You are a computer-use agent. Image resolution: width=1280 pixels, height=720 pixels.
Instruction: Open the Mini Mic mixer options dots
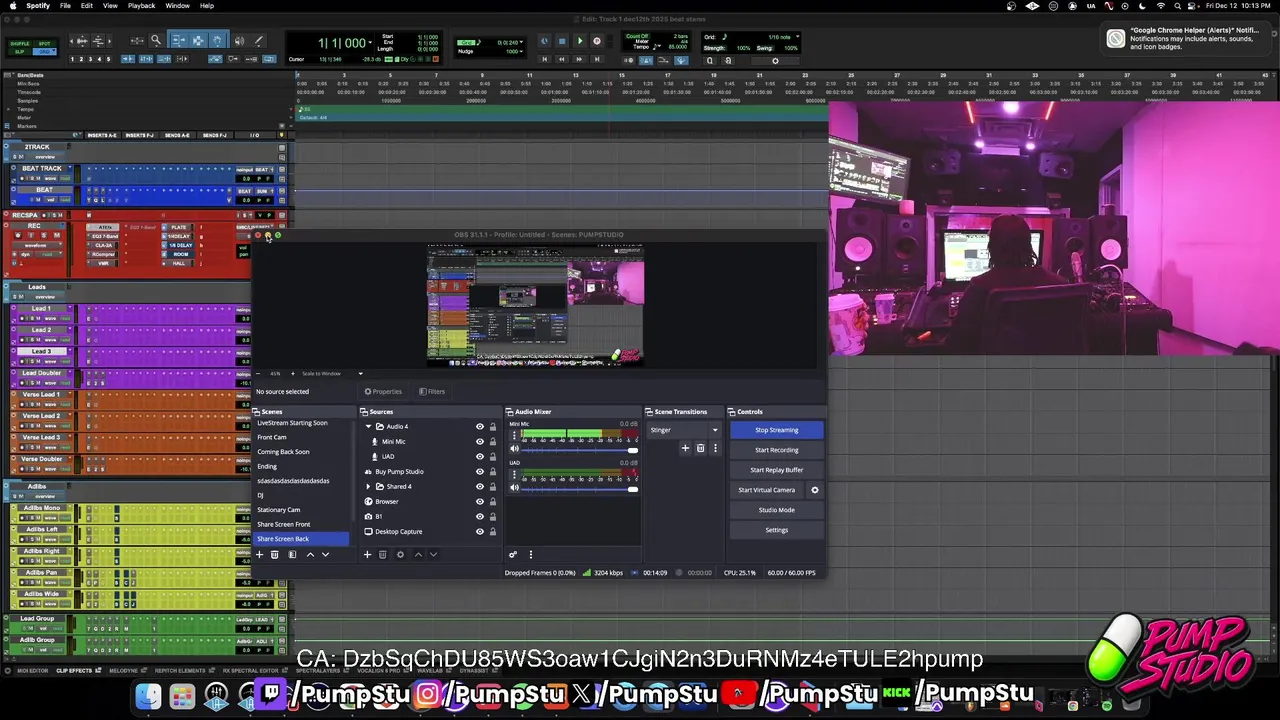click(515, 437)
